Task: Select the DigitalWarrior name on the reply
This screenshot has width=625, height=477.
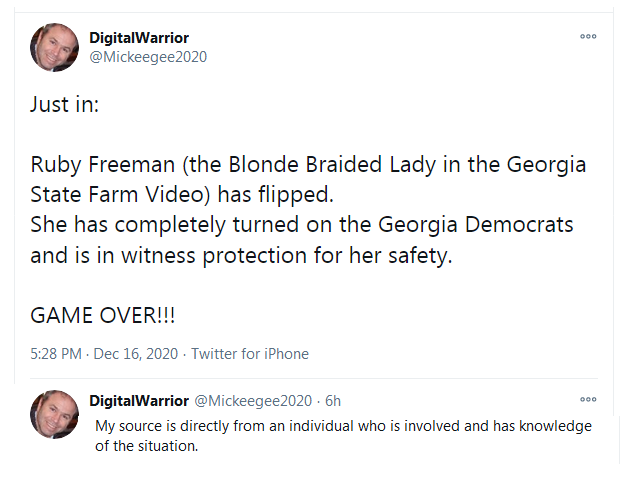Action: click(139, 401)
